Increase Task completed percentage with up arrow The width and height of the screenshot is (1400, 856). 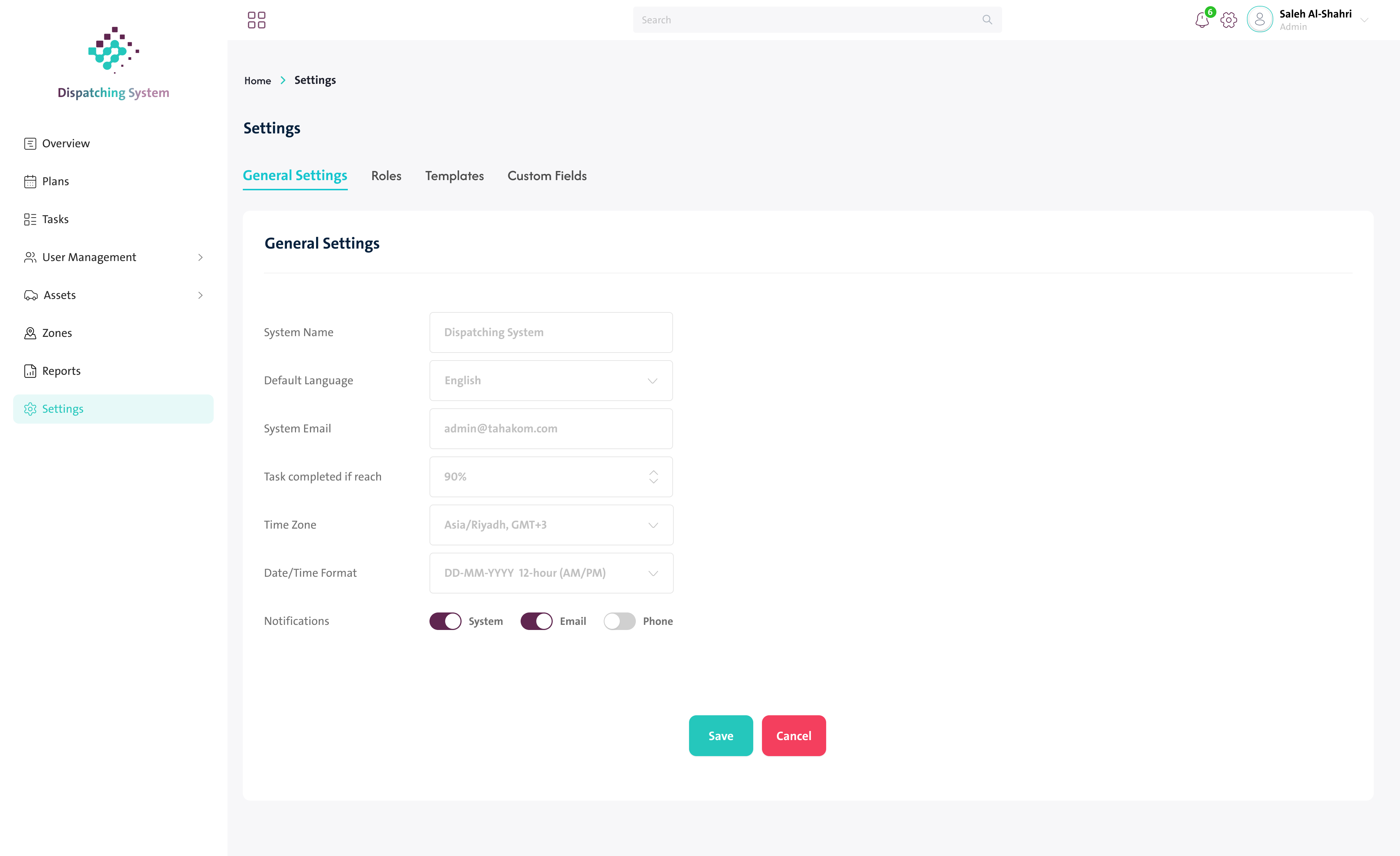653,472
